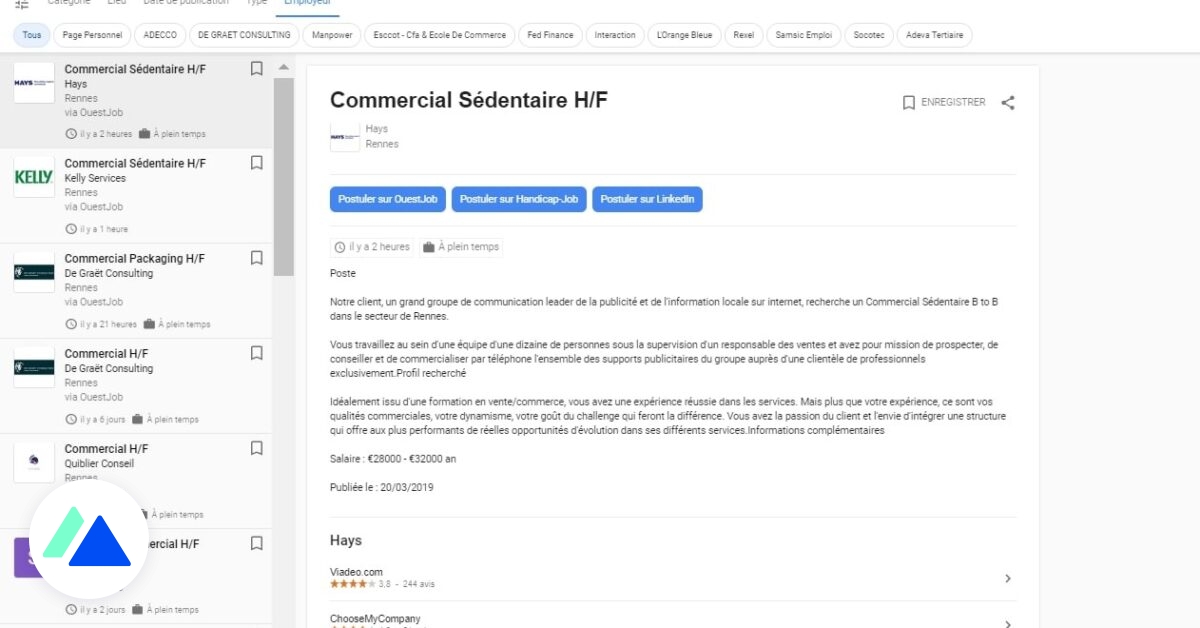Expand the ChooseMyCompany reviews row

(1007, 622)
